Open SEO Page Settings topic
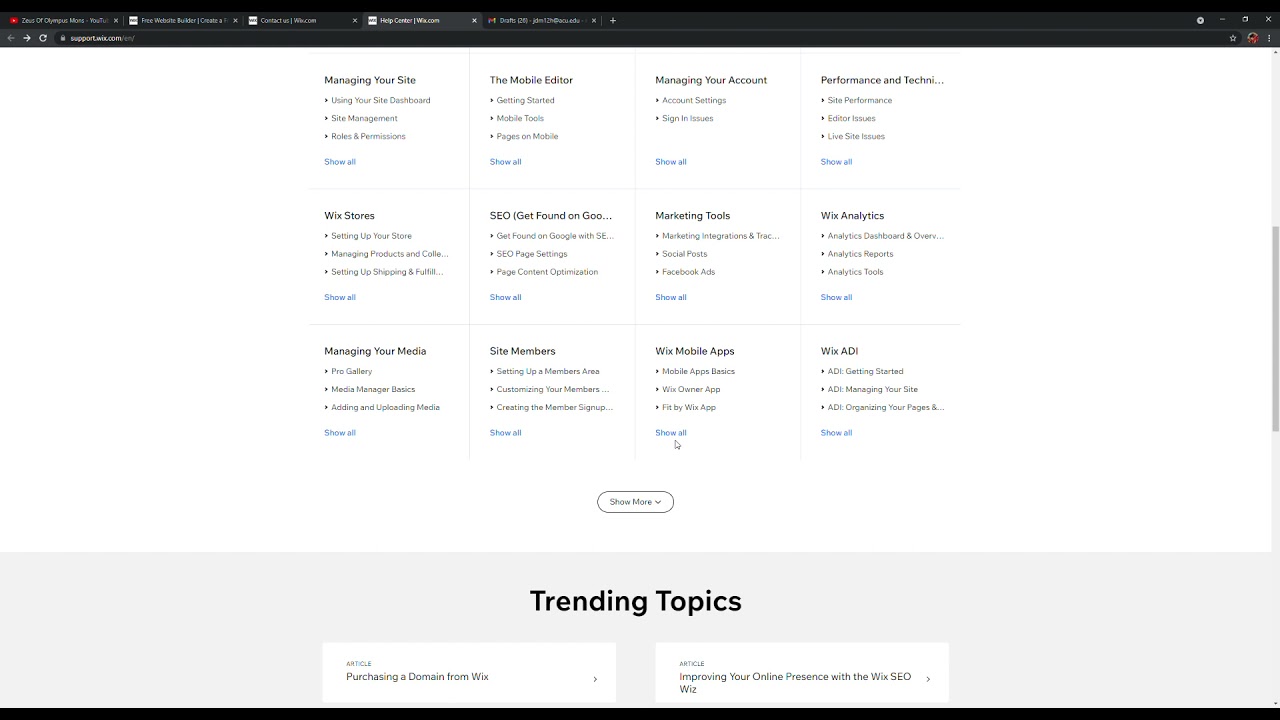Screen dimensions: 1280x720 [532, 254]
